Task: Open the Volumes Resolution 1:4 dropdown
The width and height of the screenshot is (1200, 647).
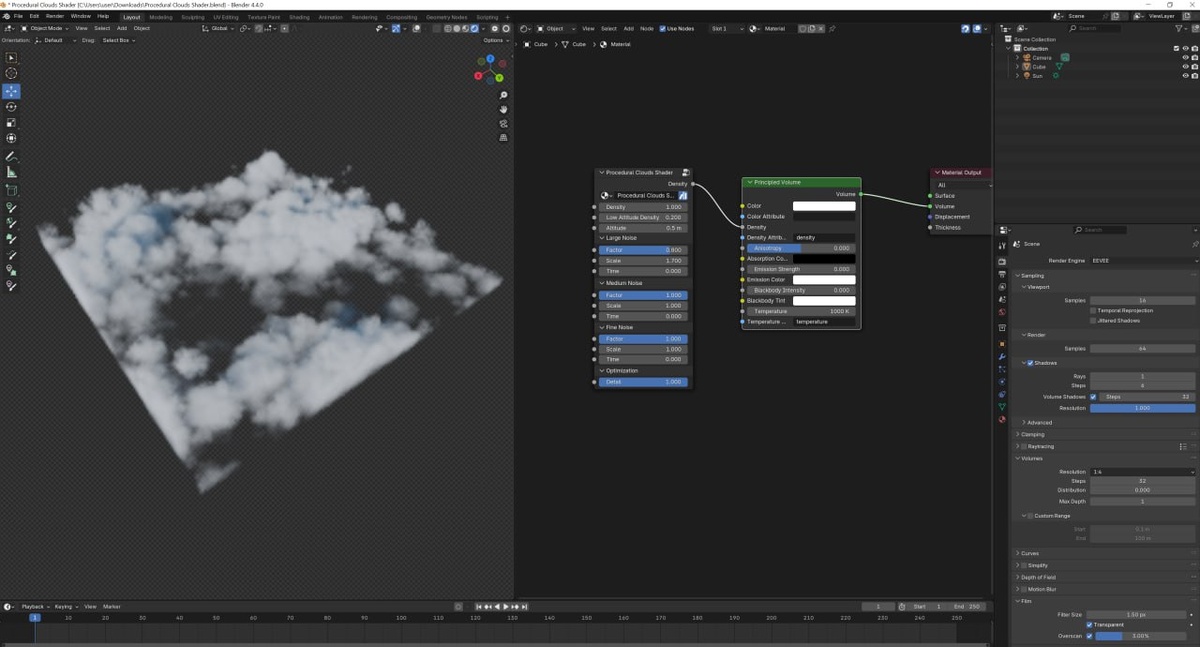Action: click(1142, 471)
